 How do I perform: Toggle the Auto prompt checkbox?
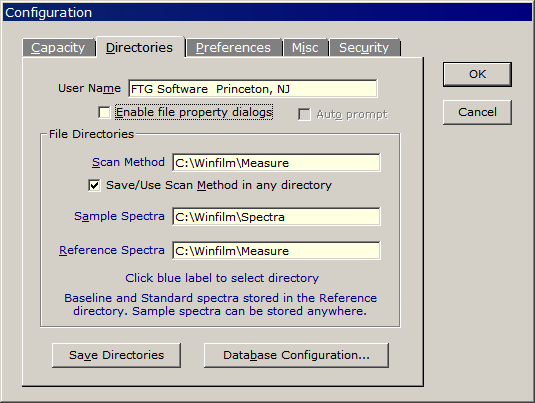(x=304, y=114)
